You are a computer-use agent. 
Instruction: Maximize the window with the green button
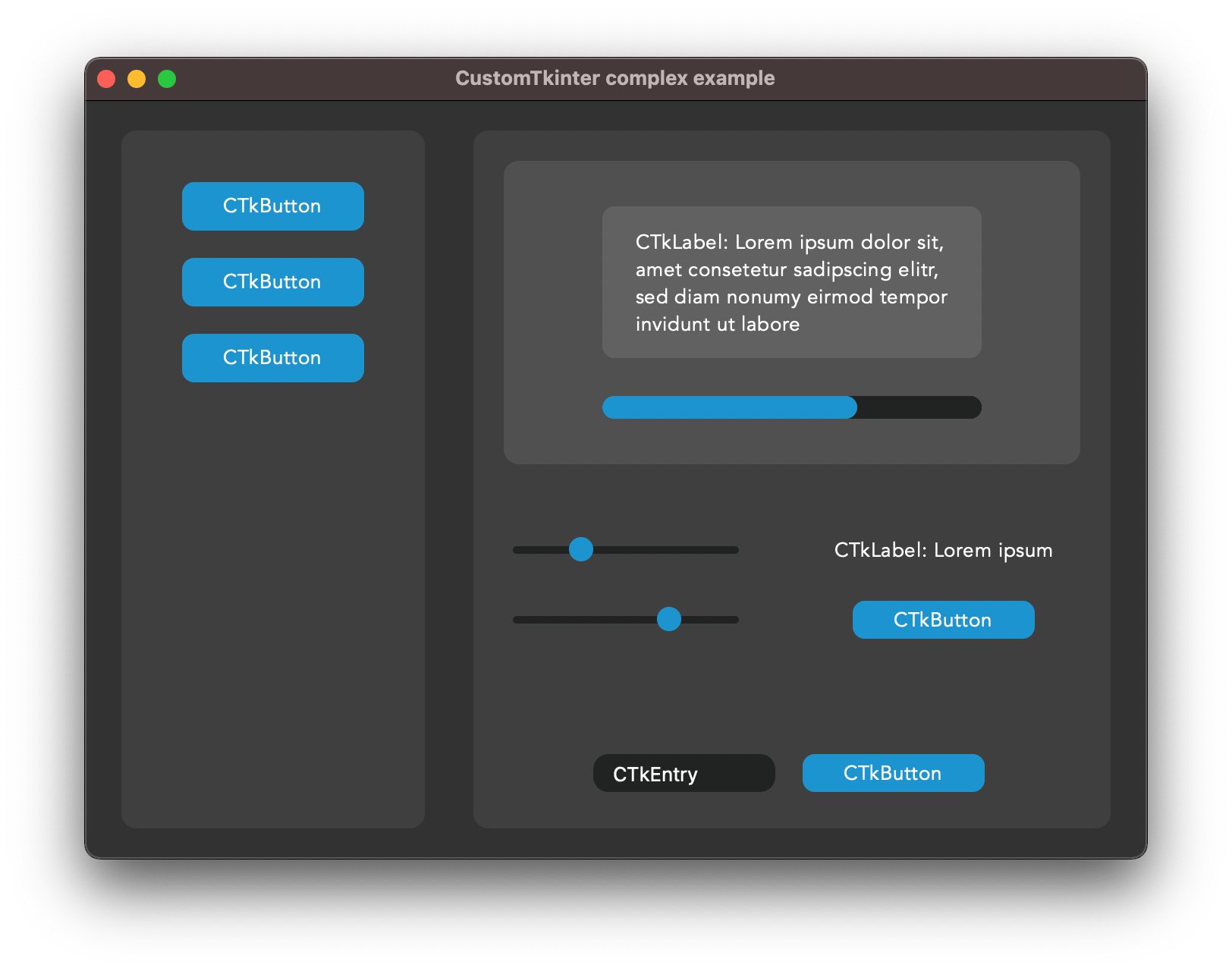[x=167, y=79]
